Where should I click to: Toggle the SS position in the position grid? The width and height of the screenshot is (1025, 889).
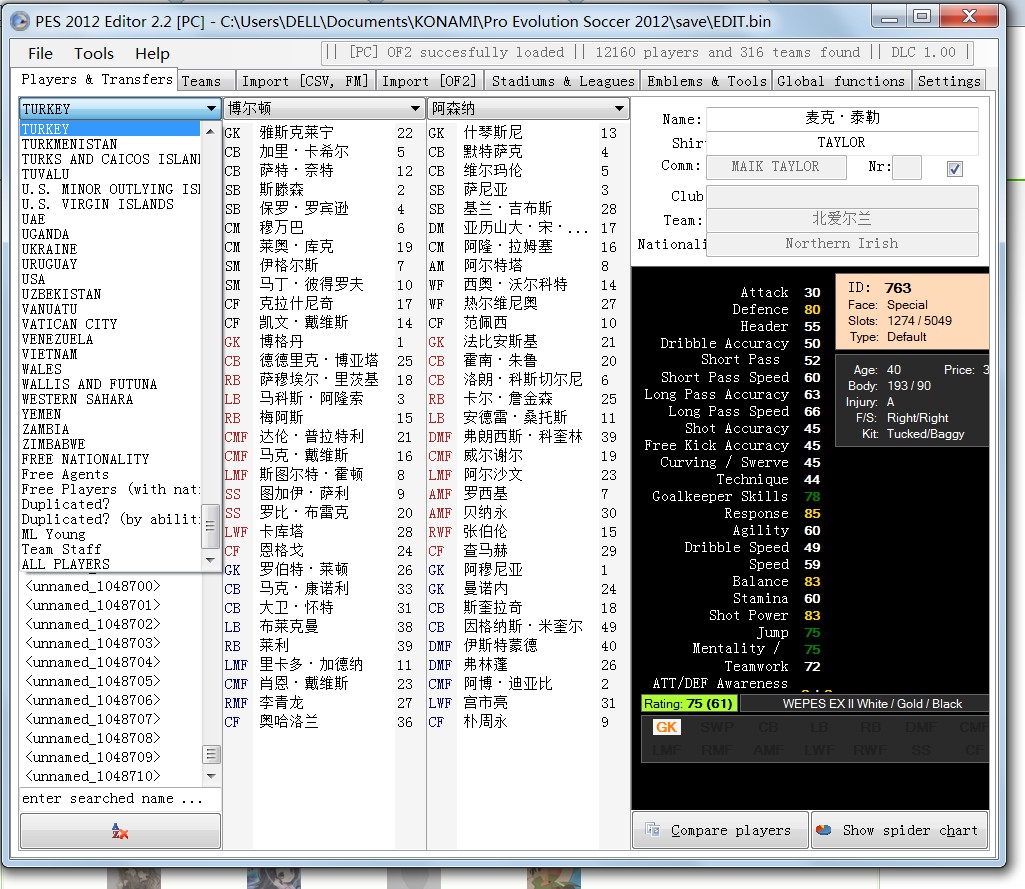921,750
